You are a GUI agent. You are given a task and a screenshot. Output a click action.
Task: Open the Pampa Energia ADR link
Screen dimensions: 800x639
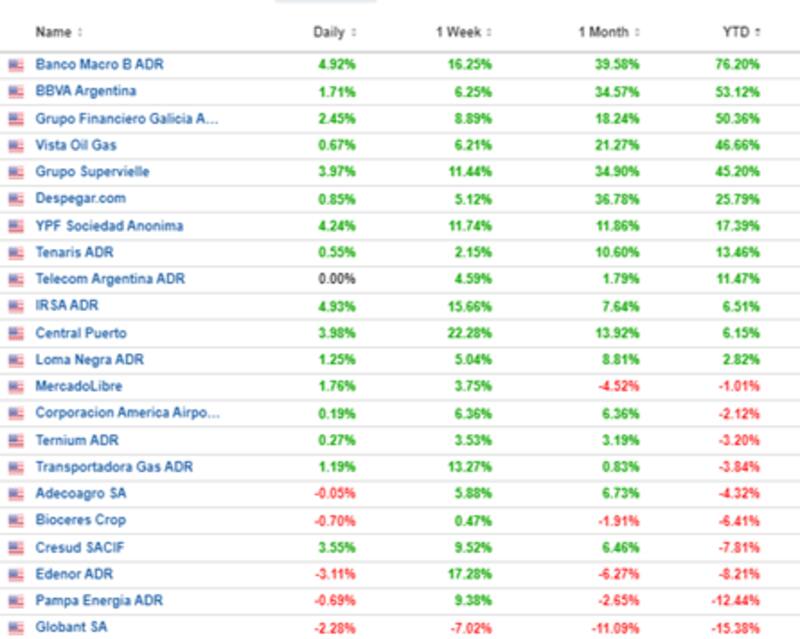pyautogui.click(x=99, y=601)
